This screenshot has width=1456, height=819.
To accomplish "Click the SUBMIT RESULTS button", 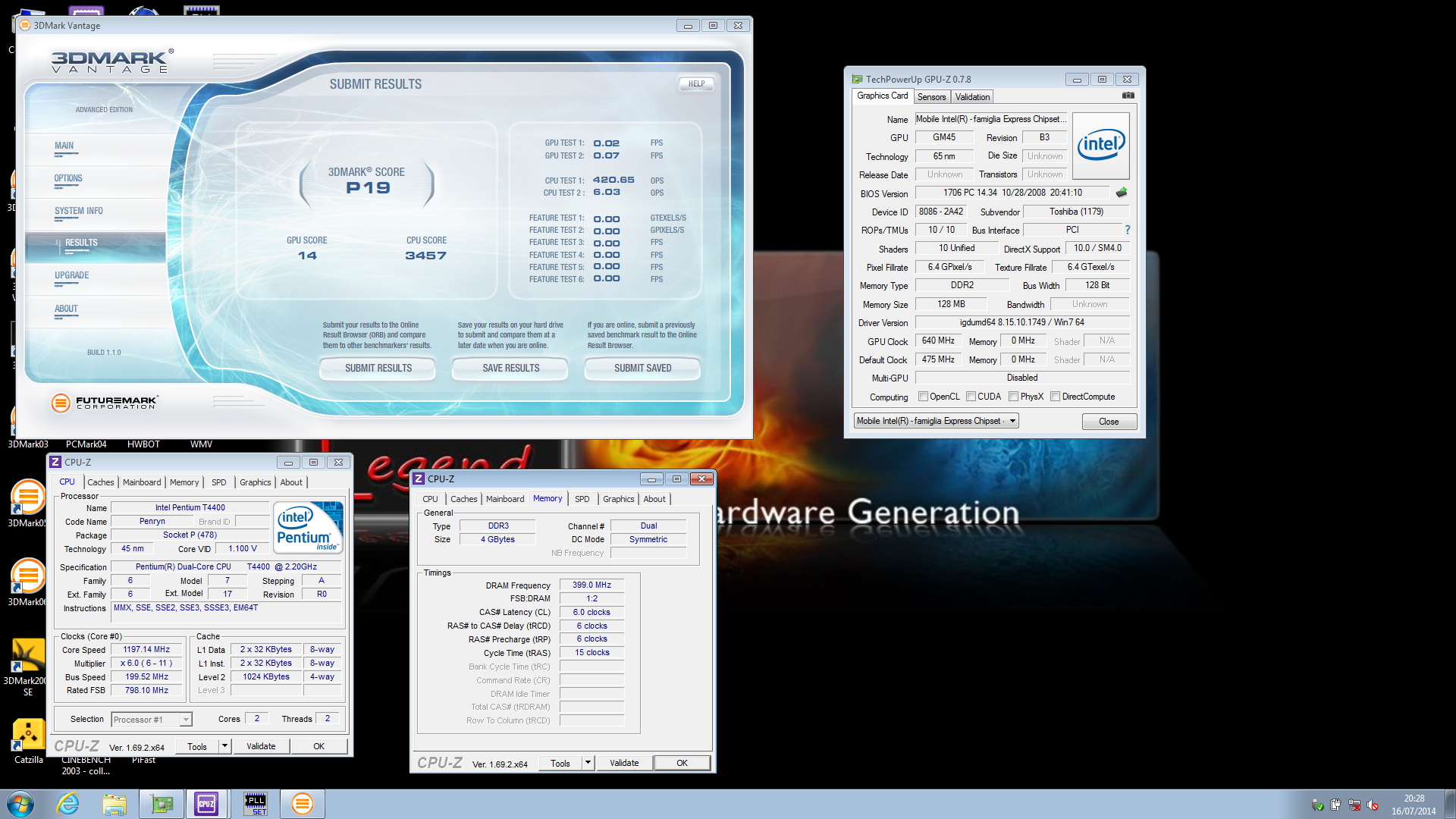I will click(x=378, y=369).
